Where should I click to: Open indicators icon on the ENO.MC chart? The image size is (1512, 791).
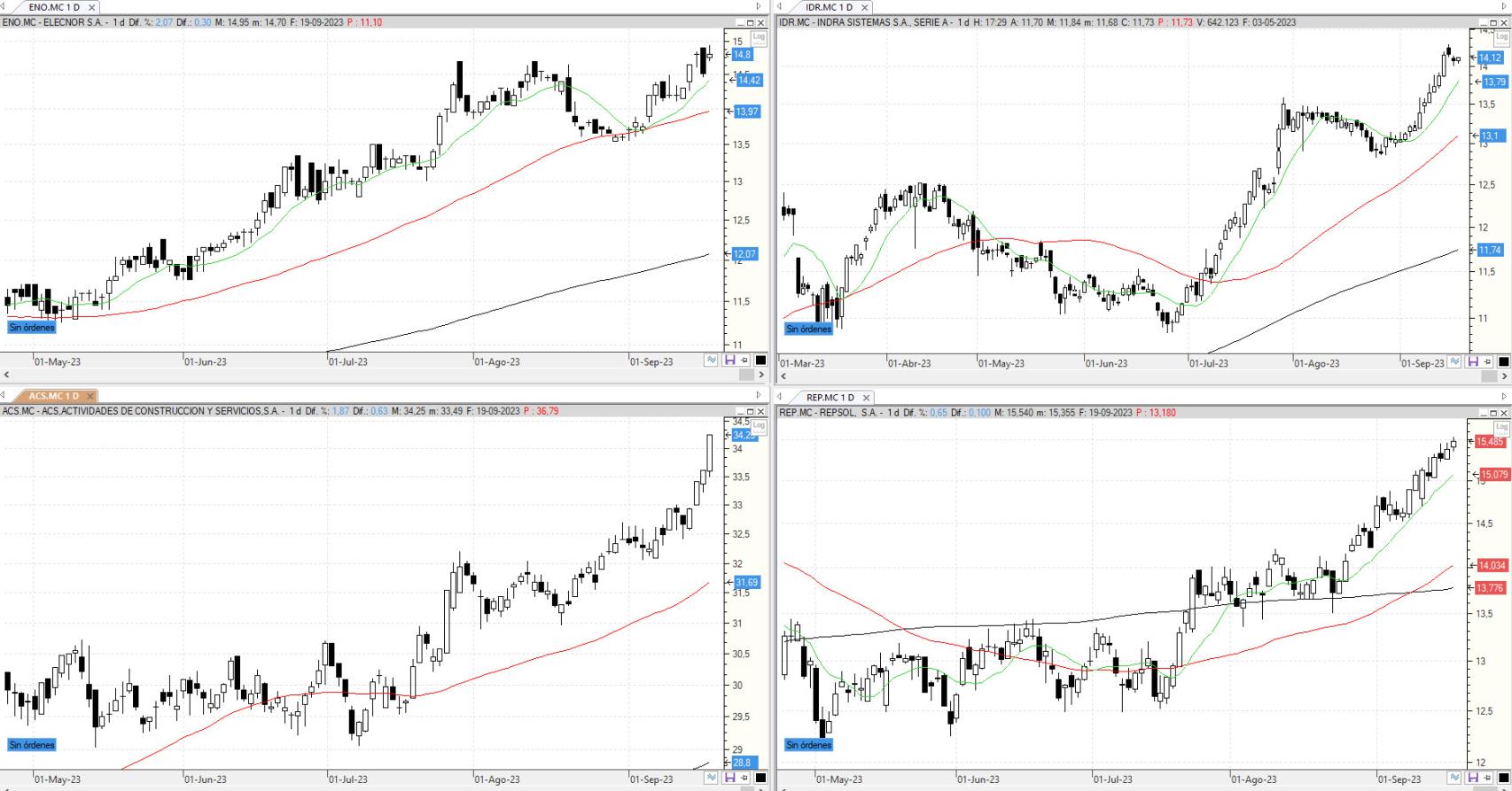coord(711,361)
